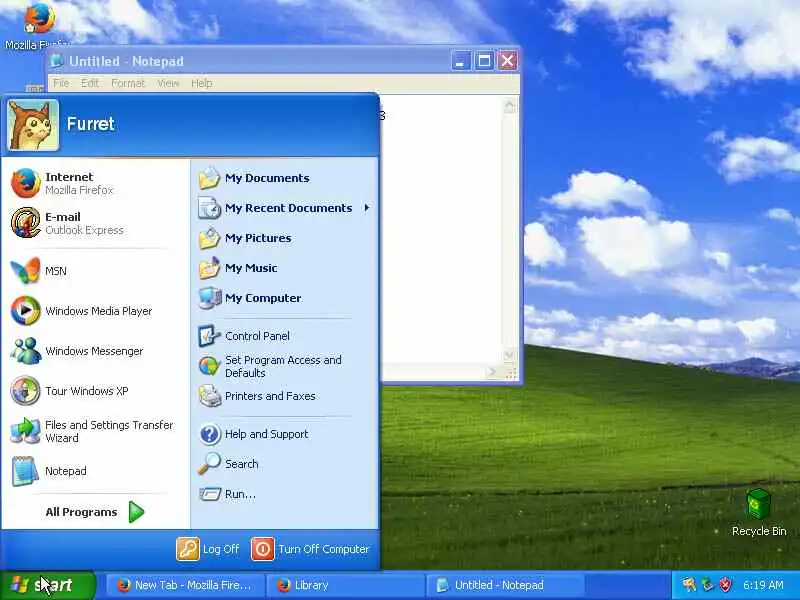Open Notepad File menu
Image resolution: width=800 pixels, height=600 pixels.
tap(61, 83)
